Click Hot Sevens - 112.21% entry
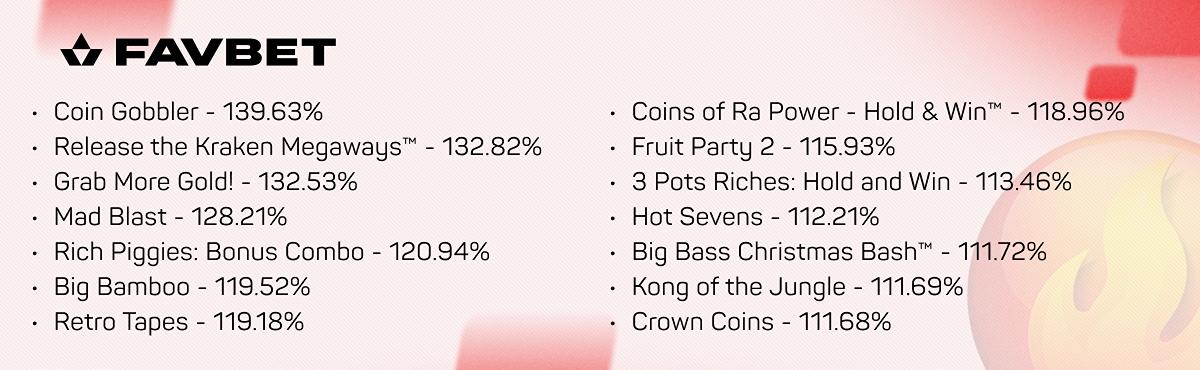This screenshot has height=370, width=1200. click(x=755, y=217)
